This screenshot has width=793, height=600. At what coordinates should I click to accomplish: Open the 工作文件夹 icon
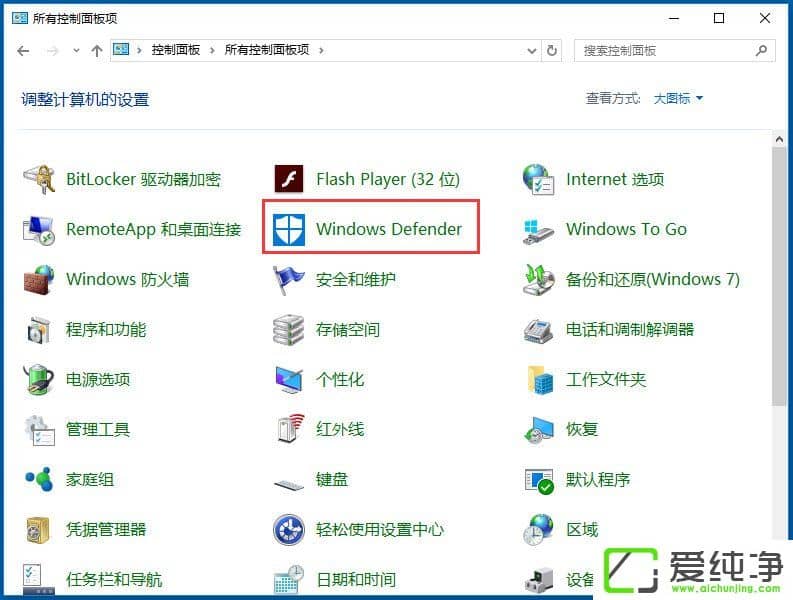pyautogui.click(x=538, y=379)
